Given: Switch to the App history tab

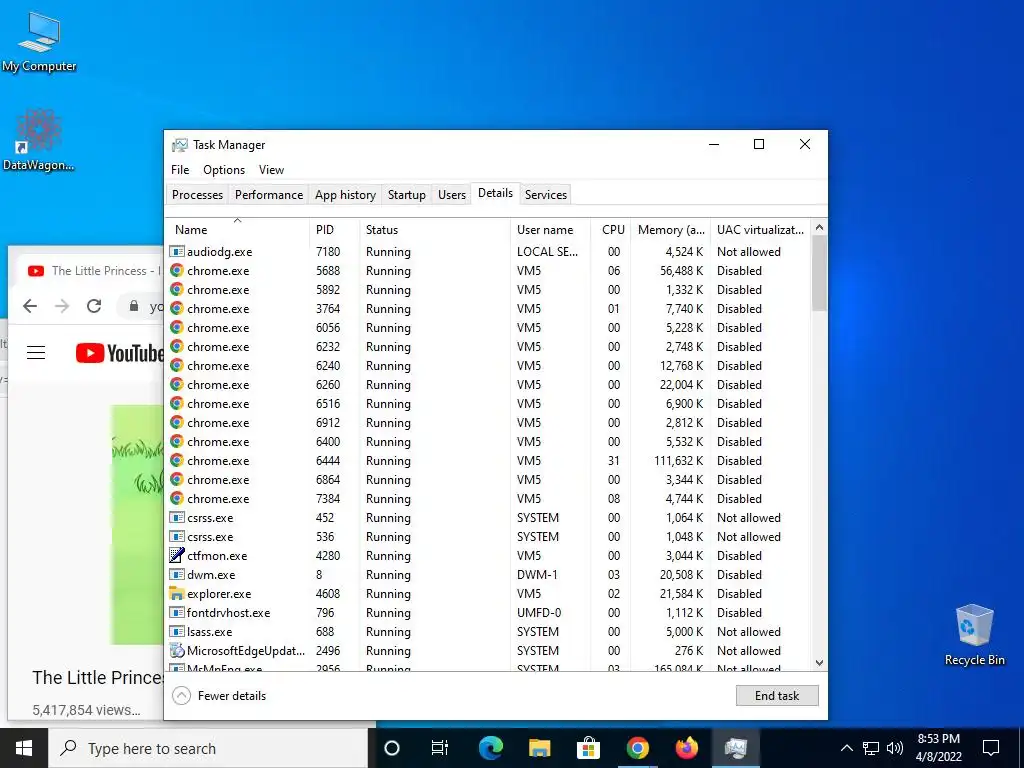Looking at the screenshot, I should (345, 195).
